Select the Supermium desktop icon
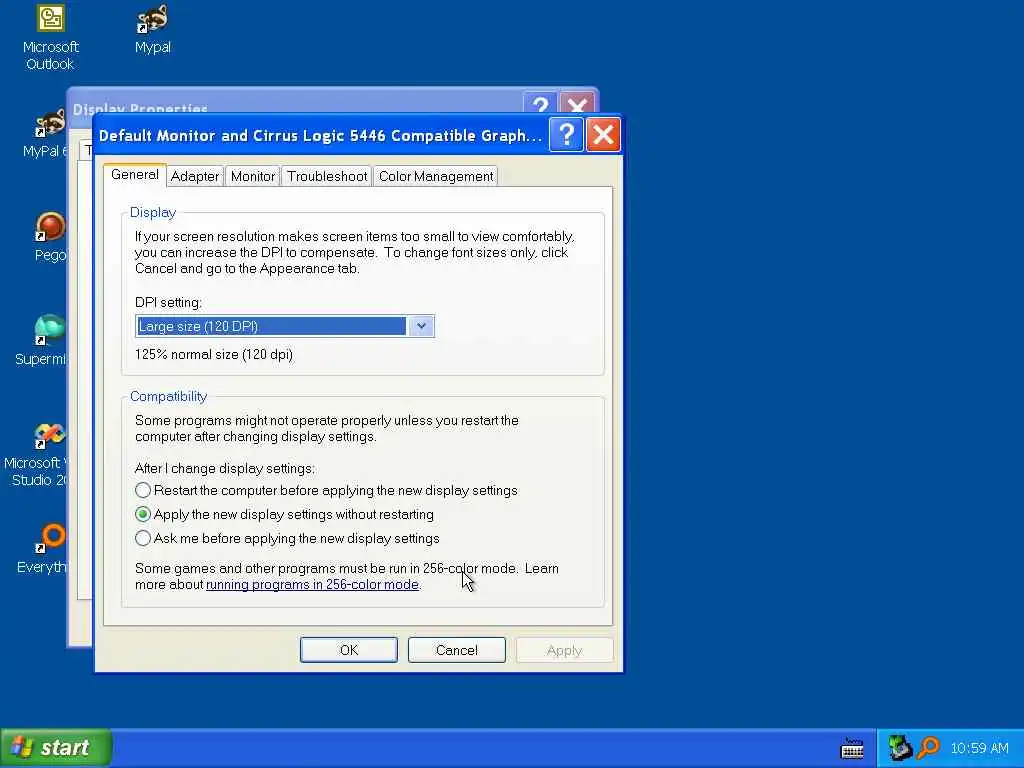1024x768 pixels. tap(42, 340)
